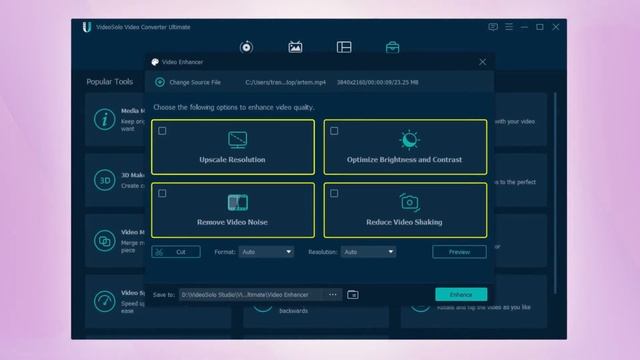The image size is (640, 360).
Task: Open the Resolution dropdown
Action: point(368,252)
